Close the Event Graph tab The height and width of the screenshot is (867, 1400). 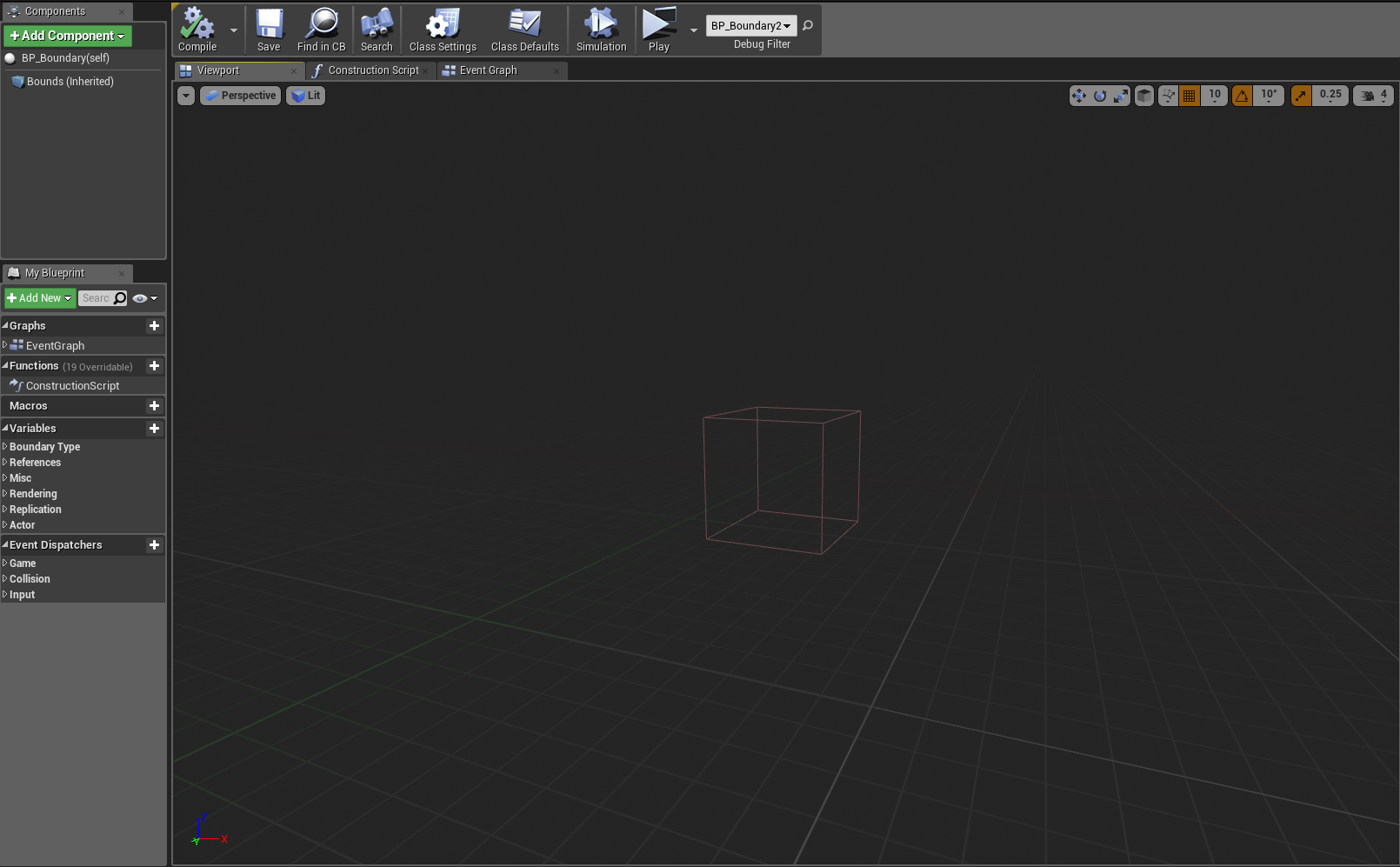point(557,71)
